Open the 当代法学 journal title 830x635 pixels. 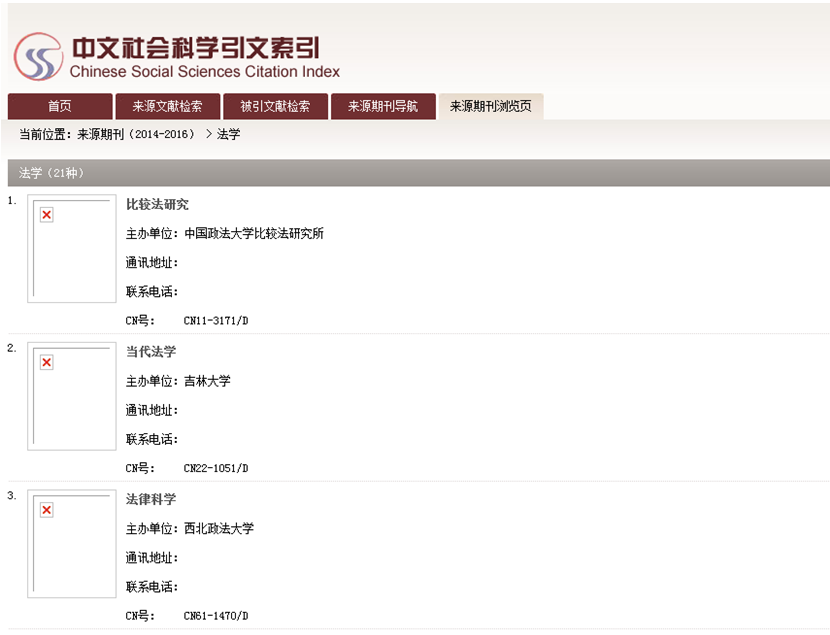click(x=151, y=352)
